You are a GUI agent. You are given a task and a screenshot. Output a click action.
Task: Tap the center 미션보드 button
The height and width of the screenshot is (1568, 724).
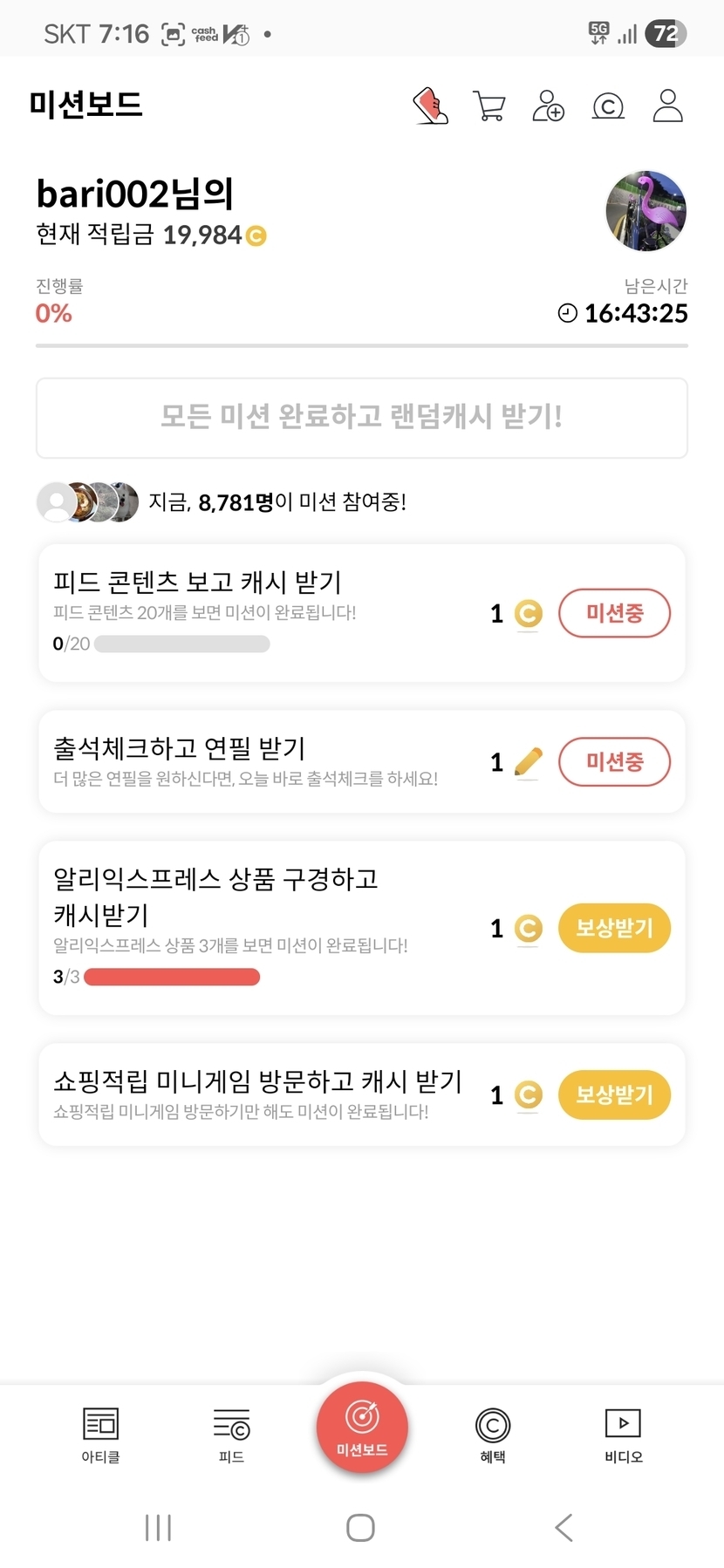[x=362, y=1428]
